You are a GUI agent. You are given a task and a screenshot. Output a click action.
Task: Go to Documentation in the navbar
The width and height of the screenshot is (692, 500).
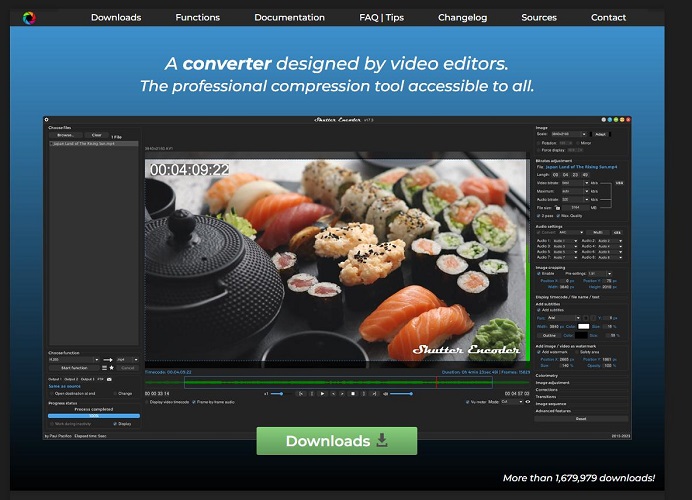click(290, 18)
